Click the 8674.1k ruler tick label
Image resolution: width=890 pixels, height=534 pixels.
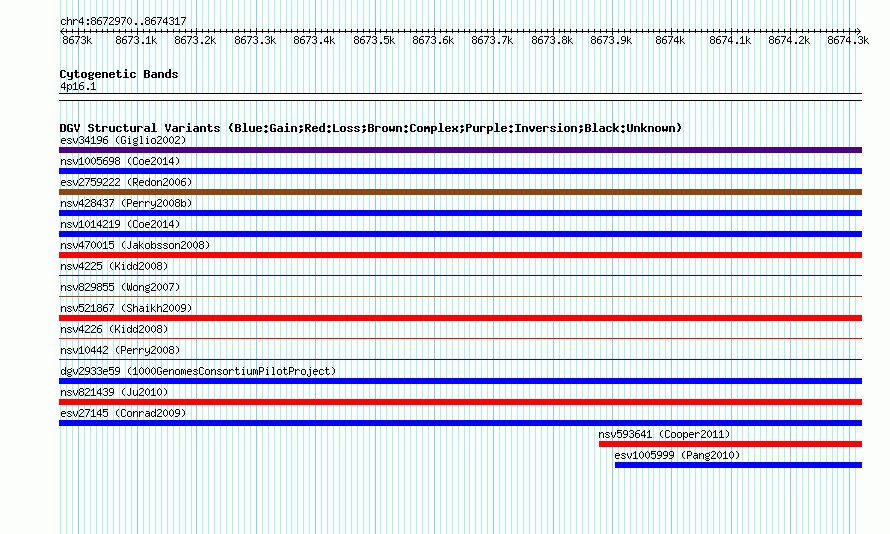[x=730, y=40]
